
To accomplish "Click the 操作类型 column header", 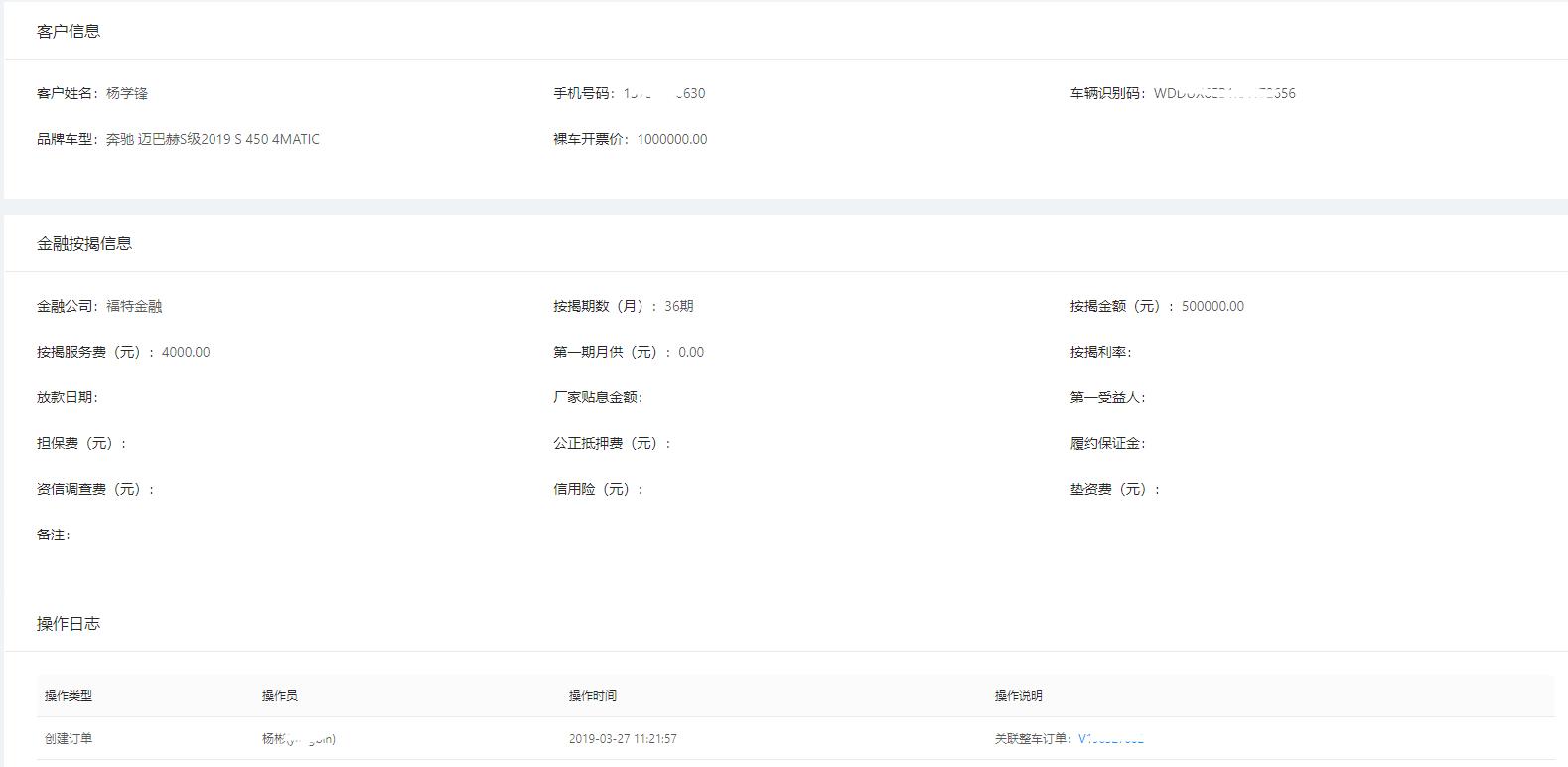I will point(69,695).
